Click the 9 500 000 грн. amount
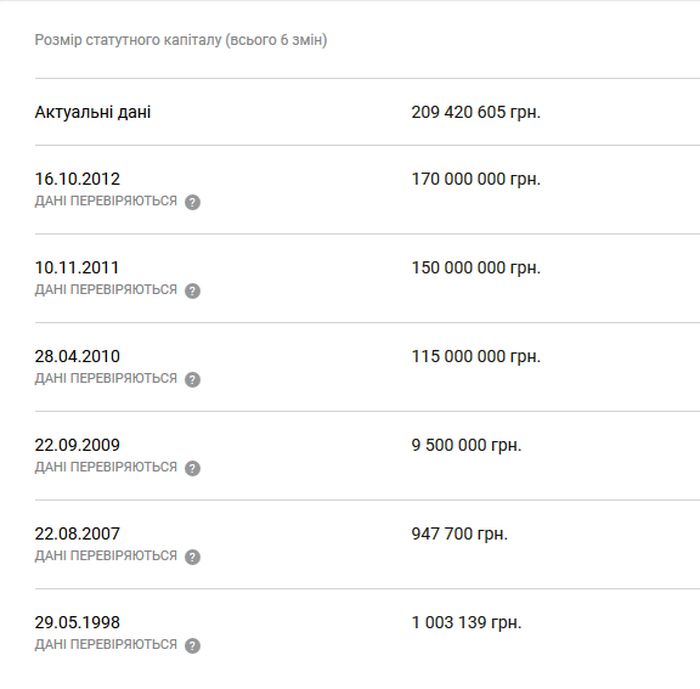700x689 pixels. (x=467, y=445)
